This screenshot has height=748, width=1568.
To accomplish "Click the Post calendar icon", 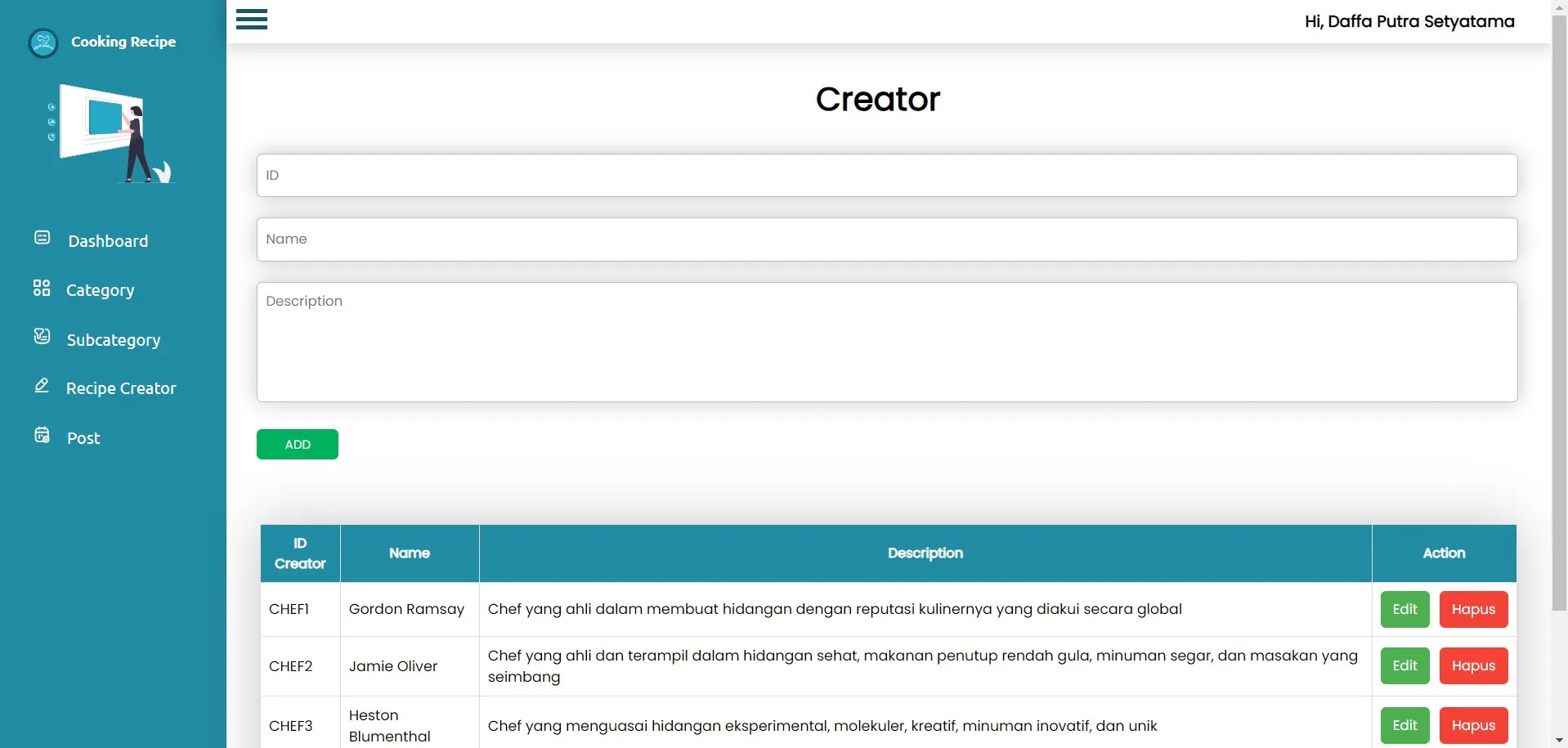I will tap(42, 435).
